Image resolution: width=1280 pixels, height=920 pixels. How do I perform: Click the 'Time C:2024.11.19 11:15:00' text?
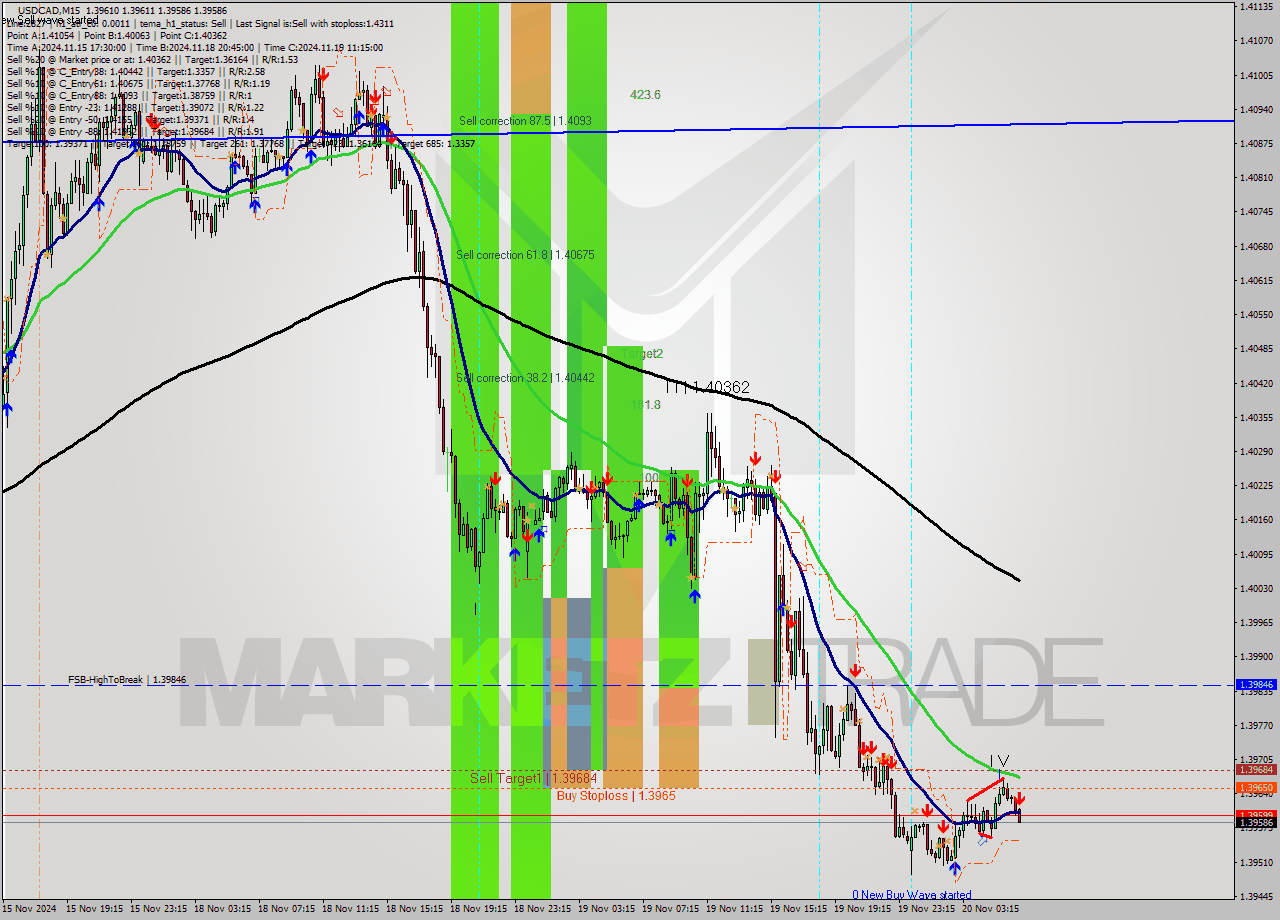tap(323, 47)
